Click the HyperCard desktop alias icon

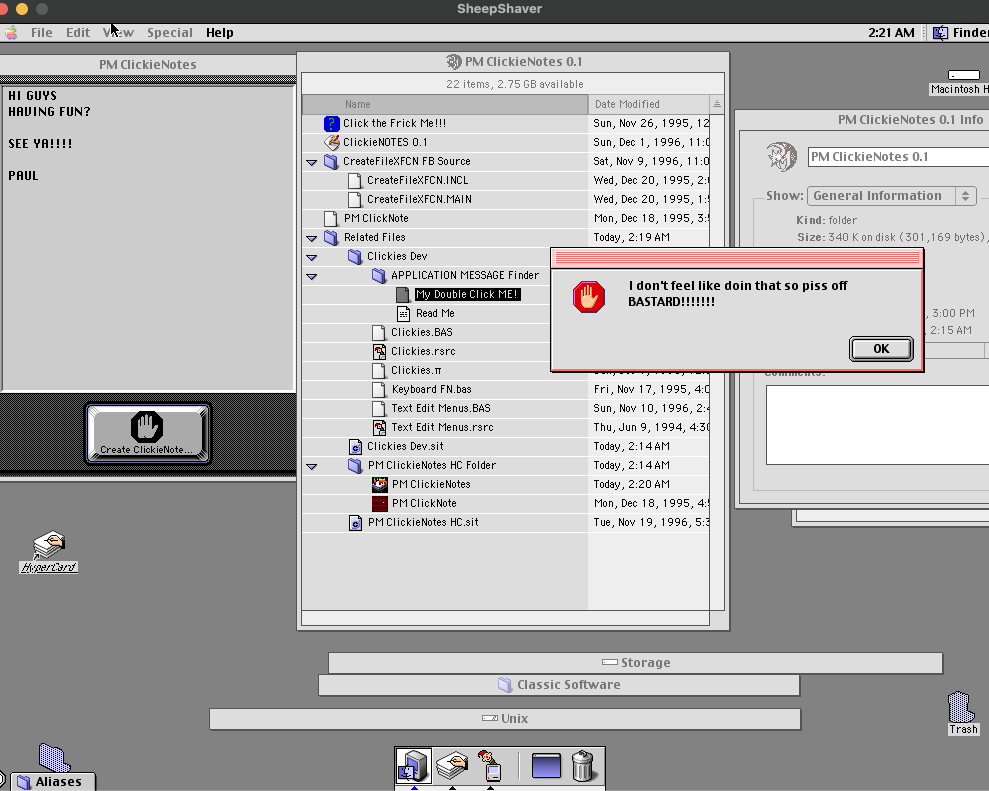49,546
